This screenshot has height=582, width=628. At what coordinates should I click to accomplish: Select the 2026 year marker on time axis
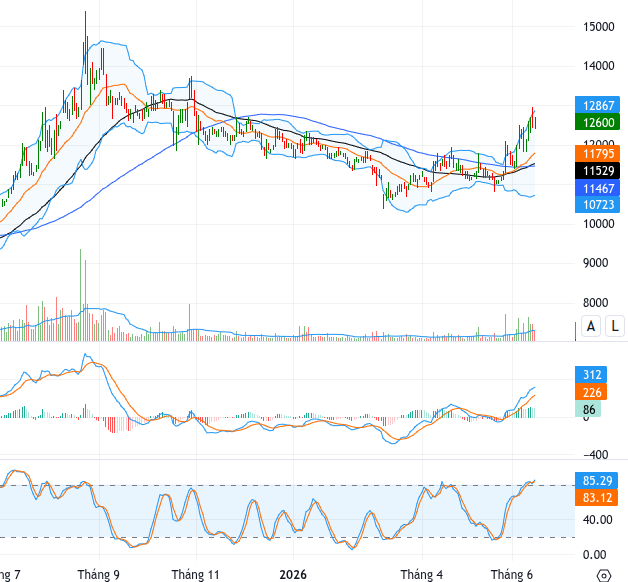coord(293,575)
